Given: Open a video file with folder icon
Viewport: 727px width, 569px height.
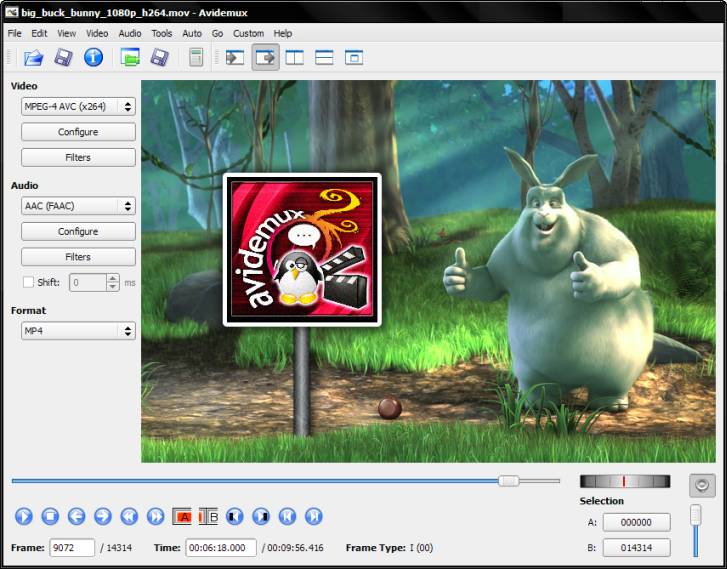Looking at the screenshot, I should [x=34, y=58].
